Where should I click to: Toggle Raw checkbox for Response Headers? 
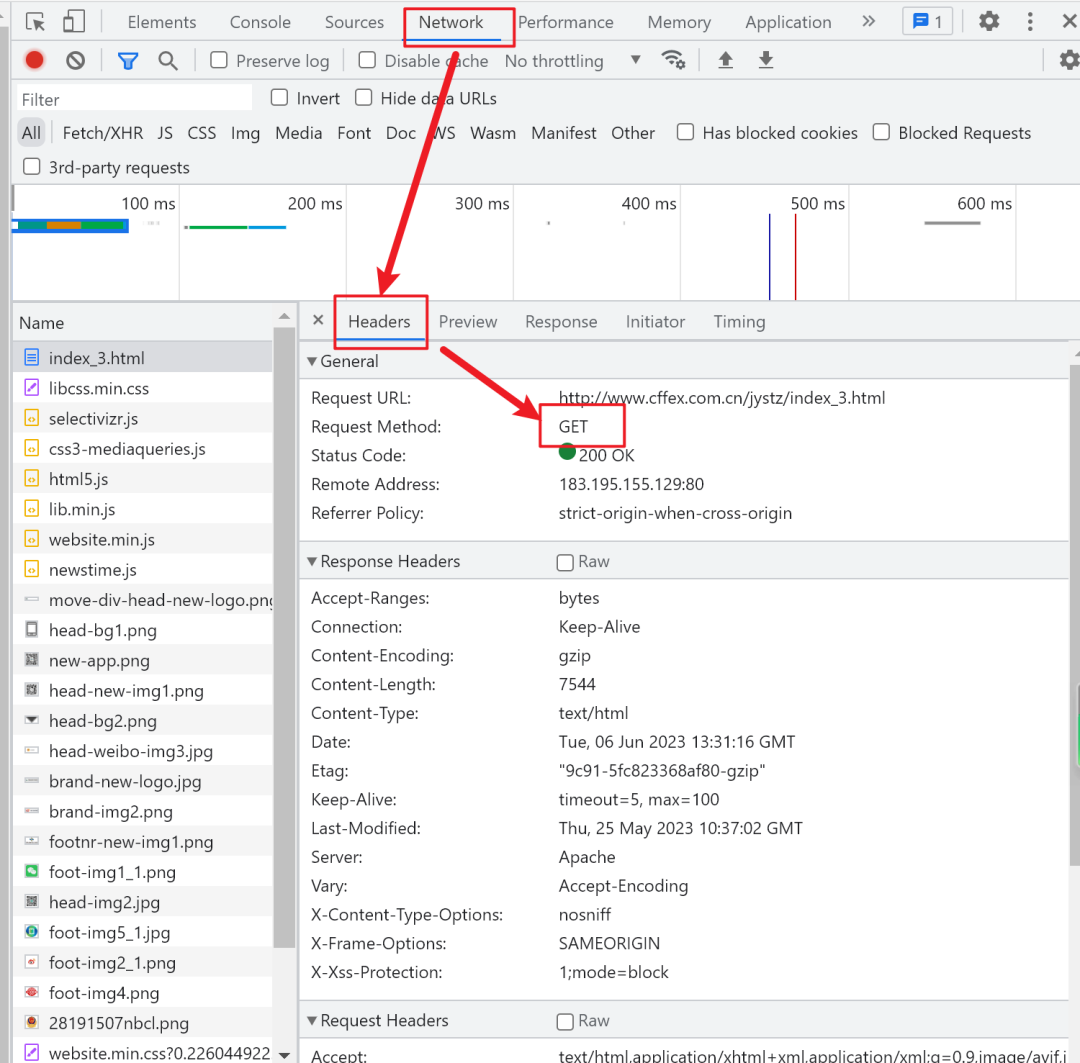(x=565, y=562)
